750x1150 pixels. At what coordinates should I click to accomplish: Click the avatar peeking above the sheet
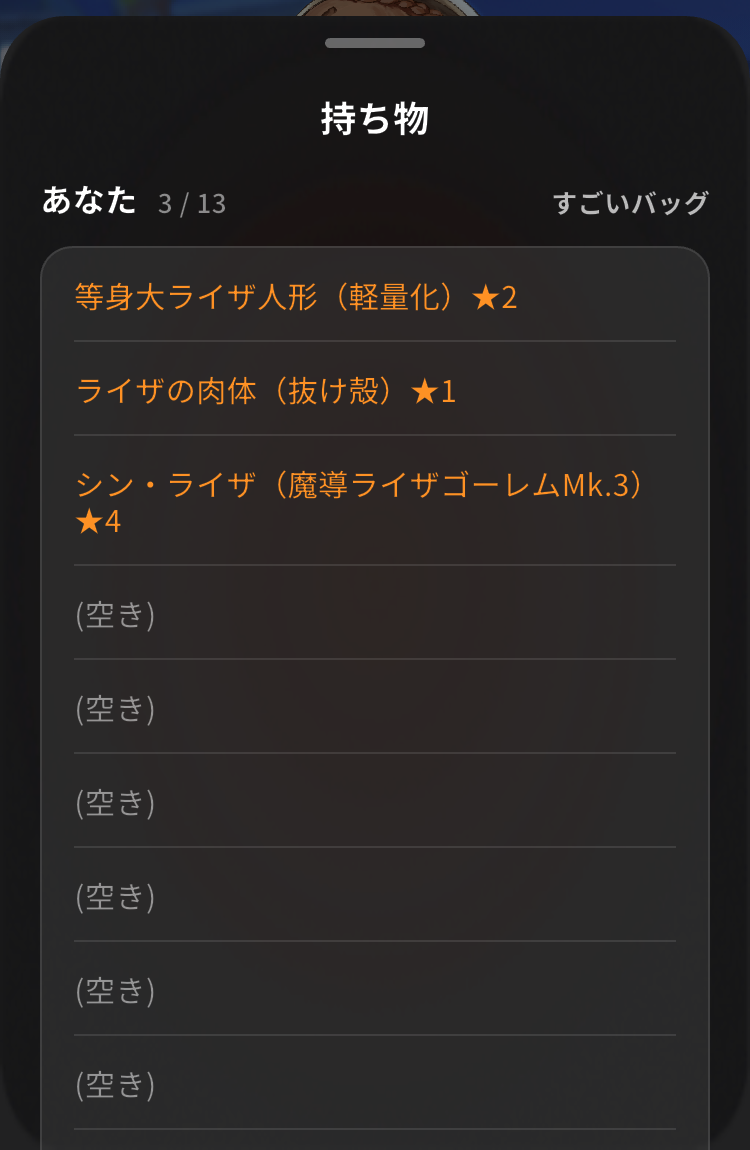386,7
